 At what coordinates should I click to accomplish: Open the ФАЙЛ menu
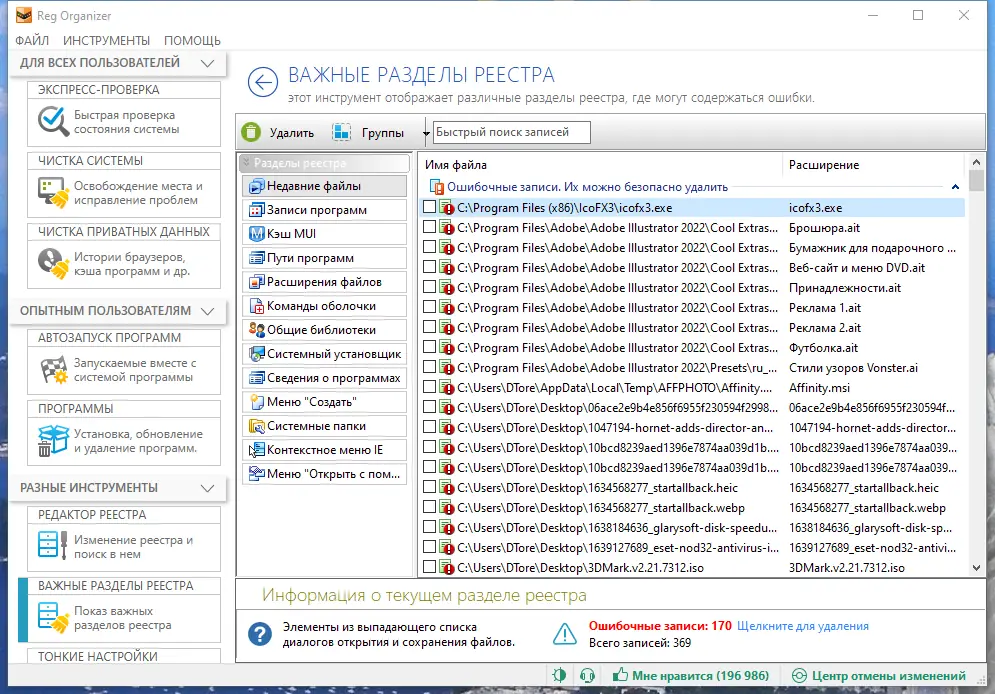(32, 41)
